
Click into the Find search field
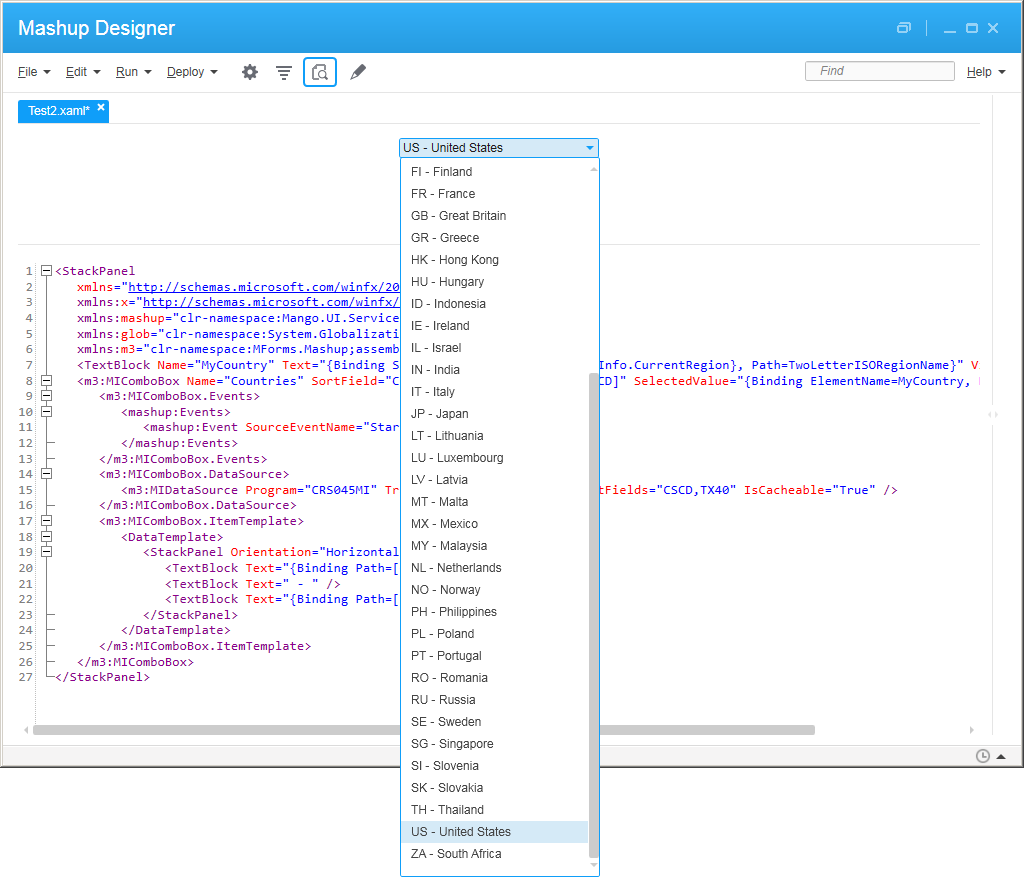pyautogui.click(x=880, y=71)
